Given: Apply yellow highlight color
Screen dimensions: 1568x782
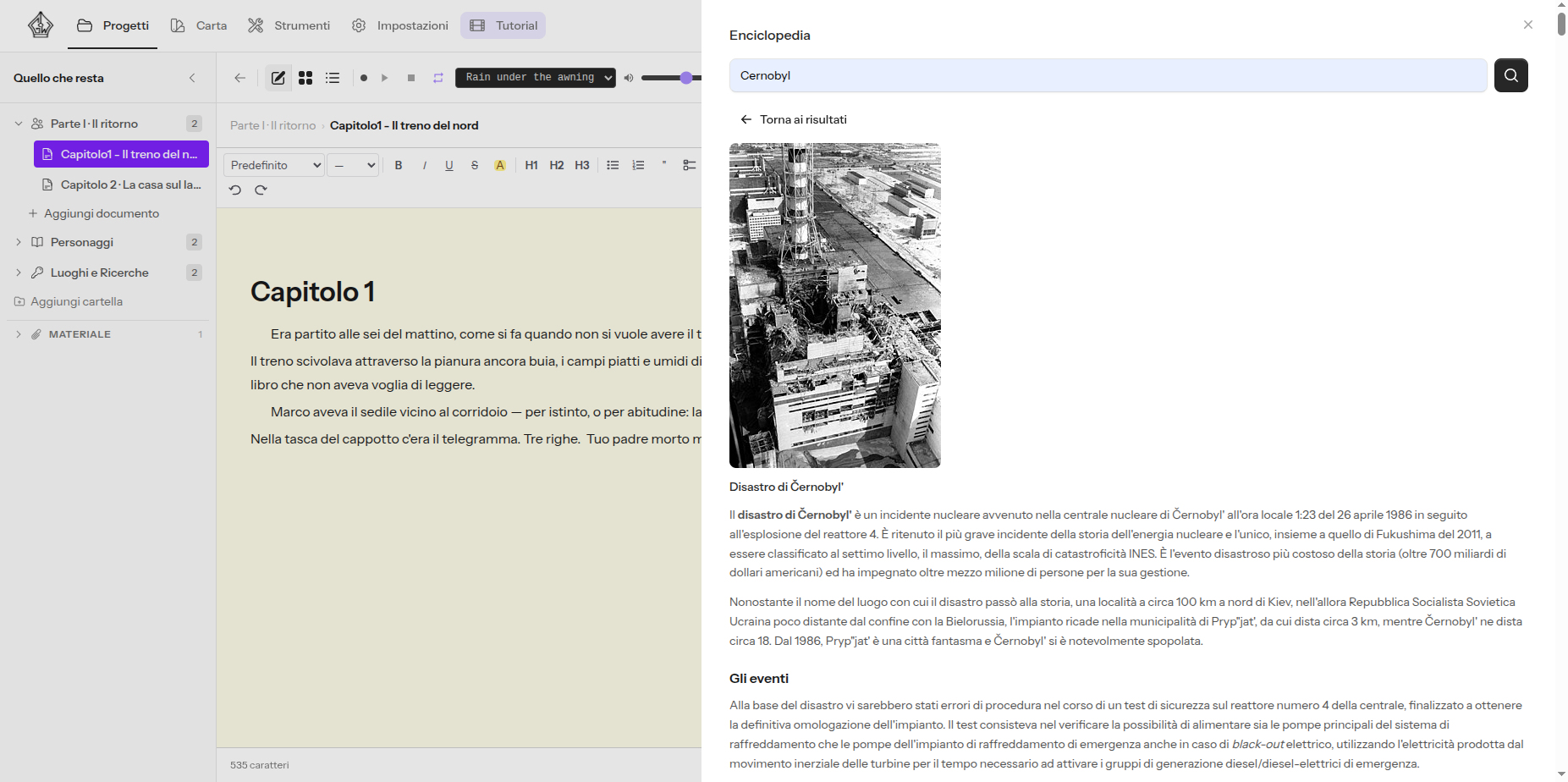Looking at the screenshot, I should pos(500,165).
